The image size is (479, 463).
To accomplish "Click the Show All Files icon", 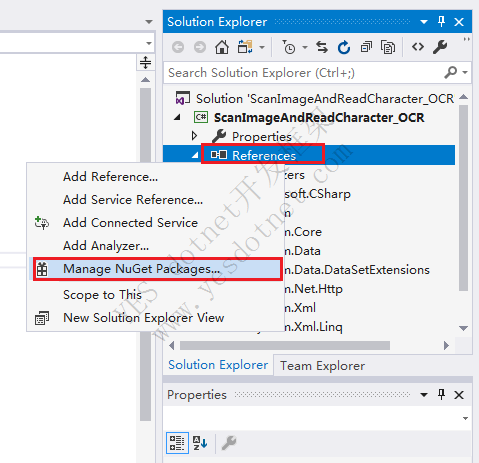I will (x=388, y=47).
